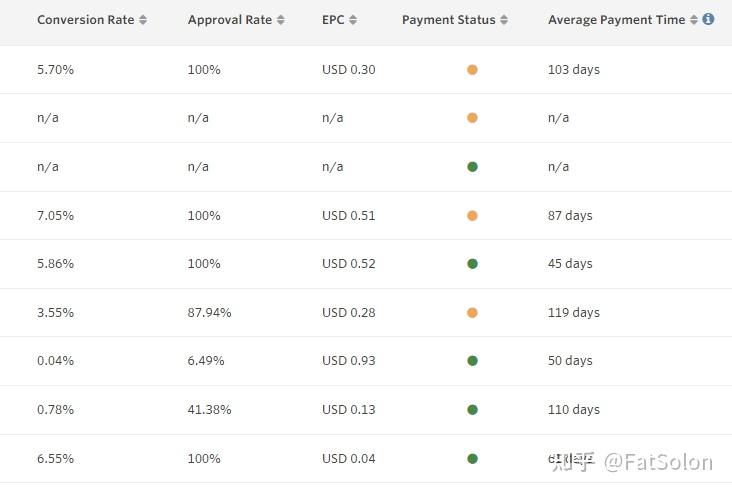The height and width of the screenshot is (492, 732).
Task: Click Payment Status column header text
Action: pos(448,20)
